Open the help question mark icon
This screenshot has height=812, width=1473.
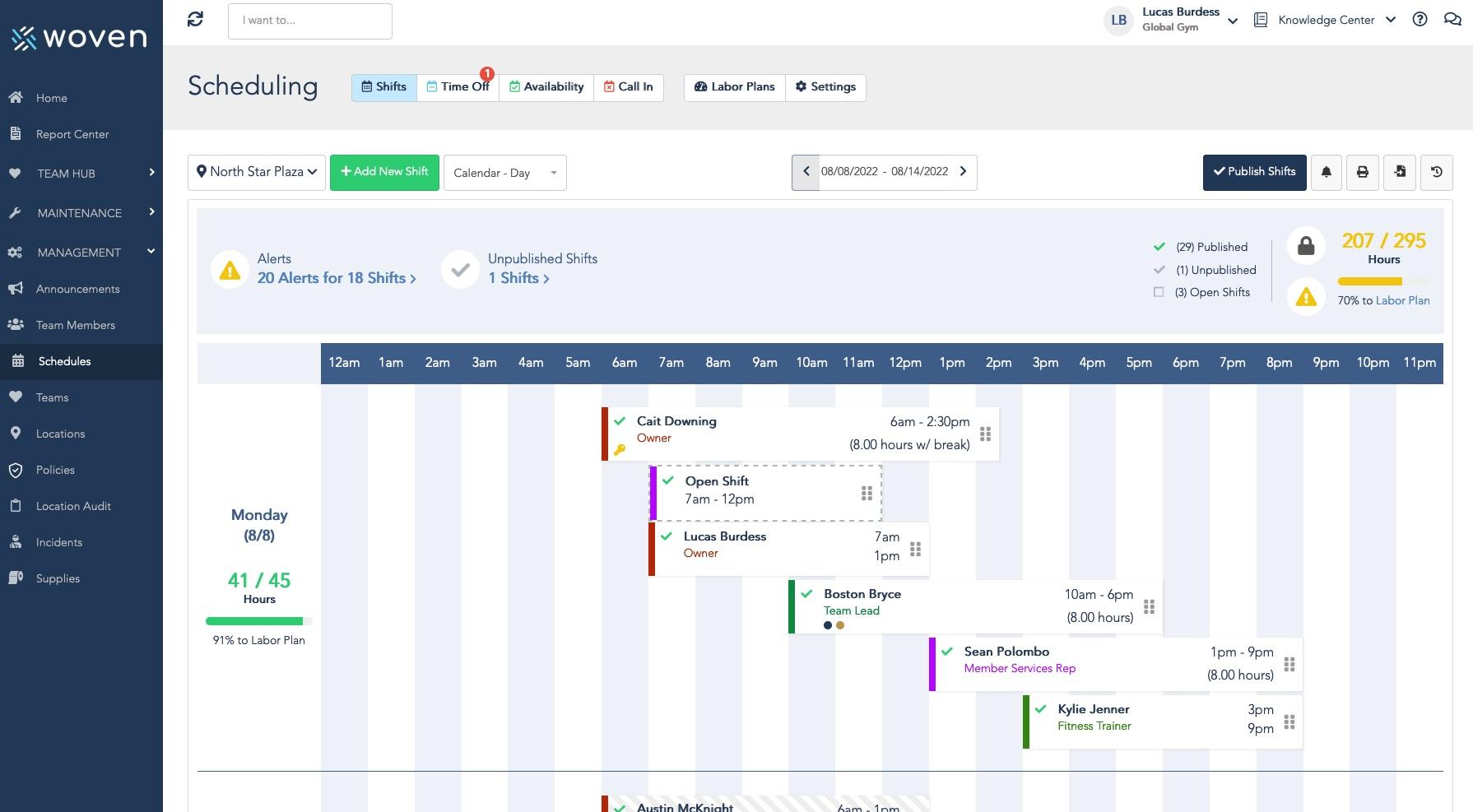(x=1420, y=20)
